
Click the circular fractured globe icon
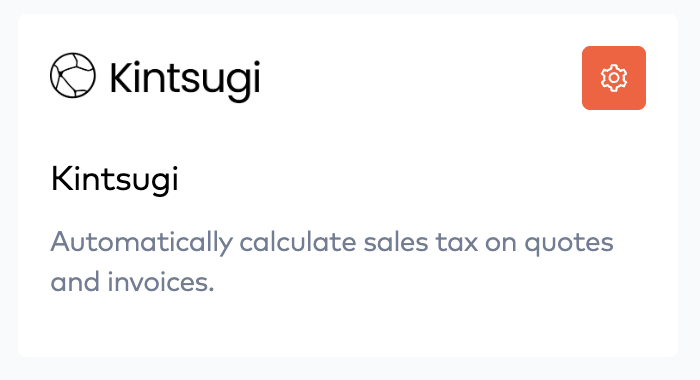[x=73, y=75]
